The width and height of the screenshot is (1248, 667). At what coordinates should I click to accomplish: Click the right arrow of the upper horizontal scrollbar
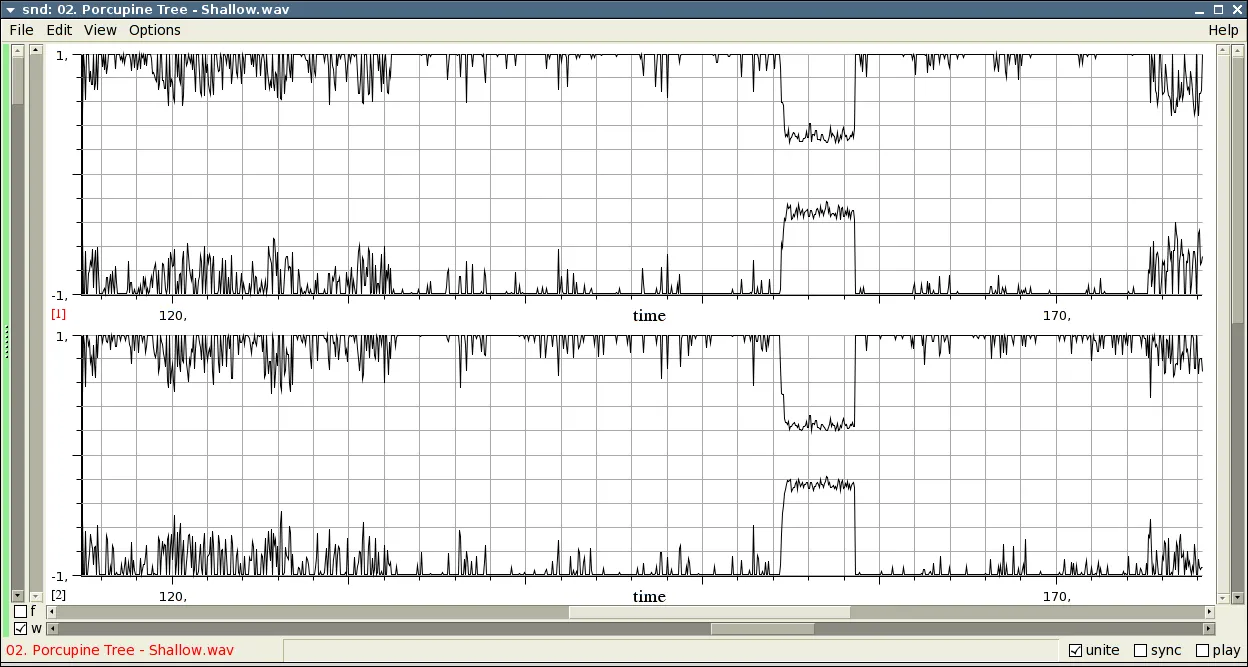click(x=1209, y=612)
